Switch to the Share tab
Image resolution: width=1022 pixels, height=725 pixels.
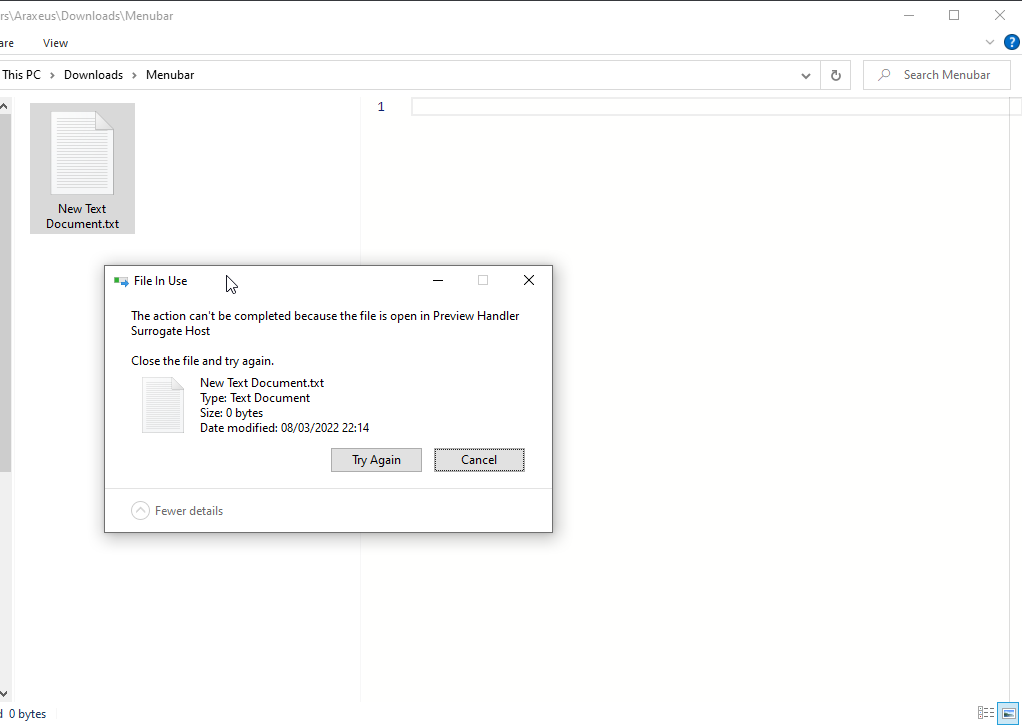(8, 42)
